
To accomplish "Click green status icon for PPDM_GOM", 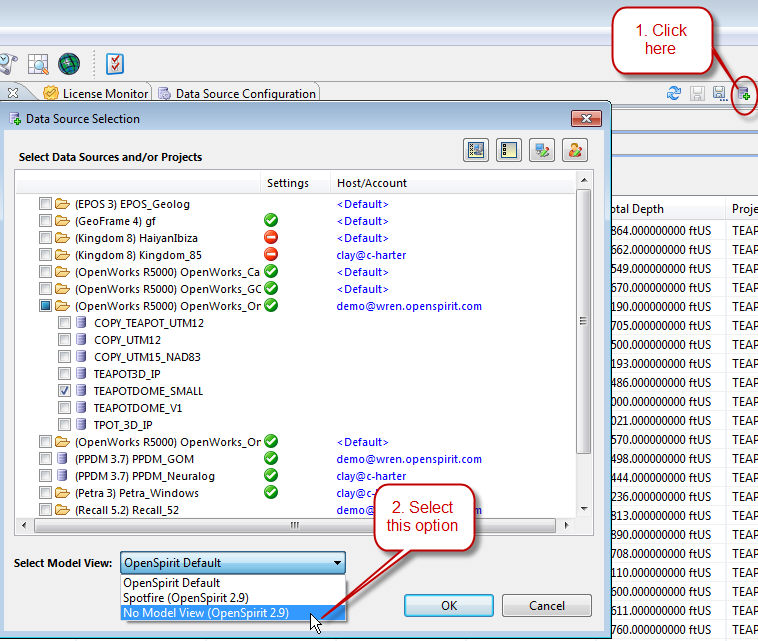I will (x=271, y=458).
